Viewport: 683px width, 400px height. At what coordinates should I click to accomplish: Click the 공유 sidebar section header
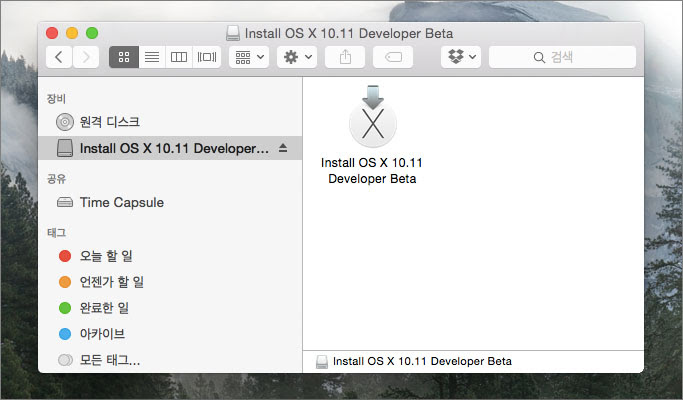point(56,179)
